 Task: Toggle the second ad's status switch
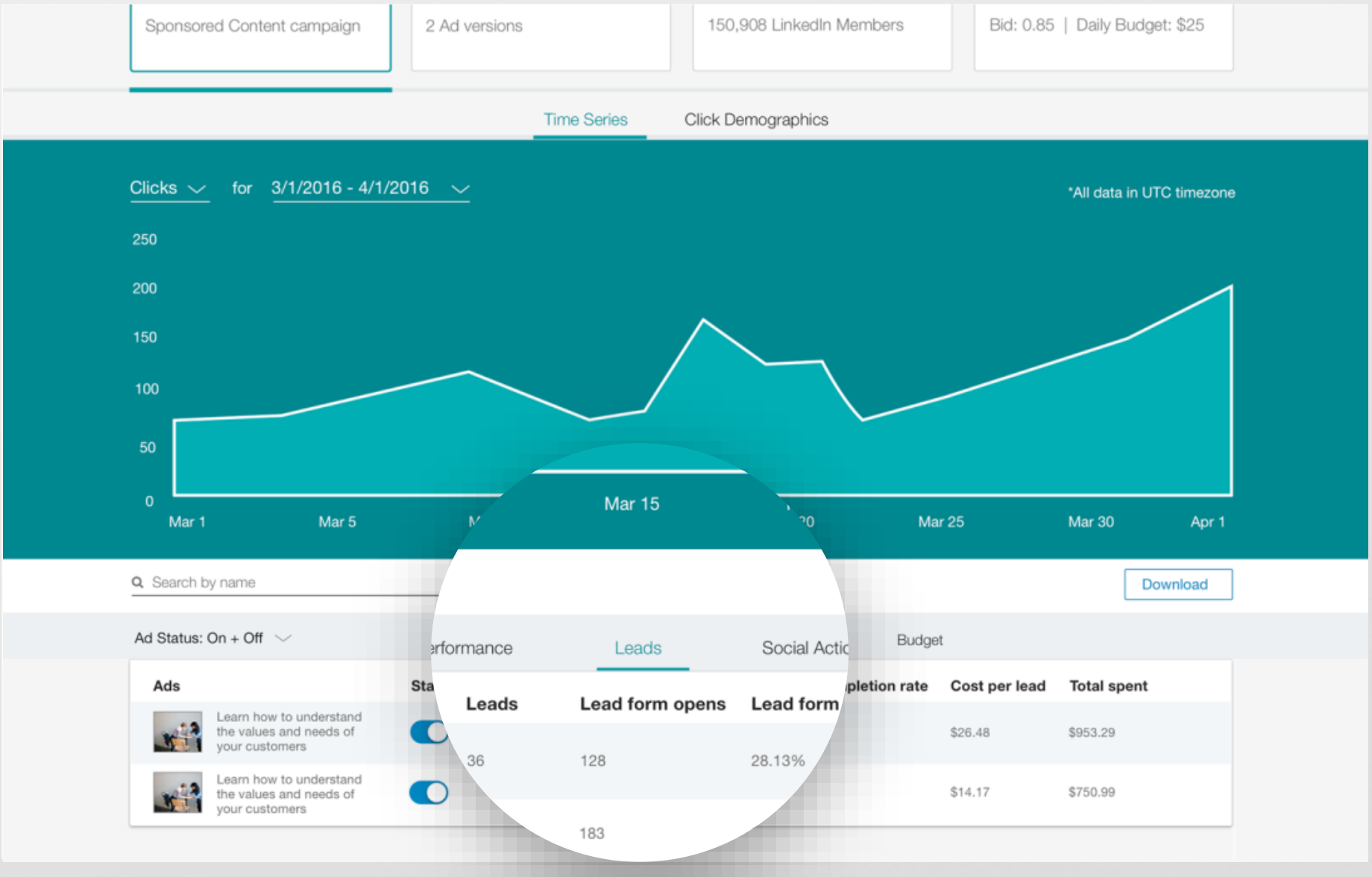point(429,792)
